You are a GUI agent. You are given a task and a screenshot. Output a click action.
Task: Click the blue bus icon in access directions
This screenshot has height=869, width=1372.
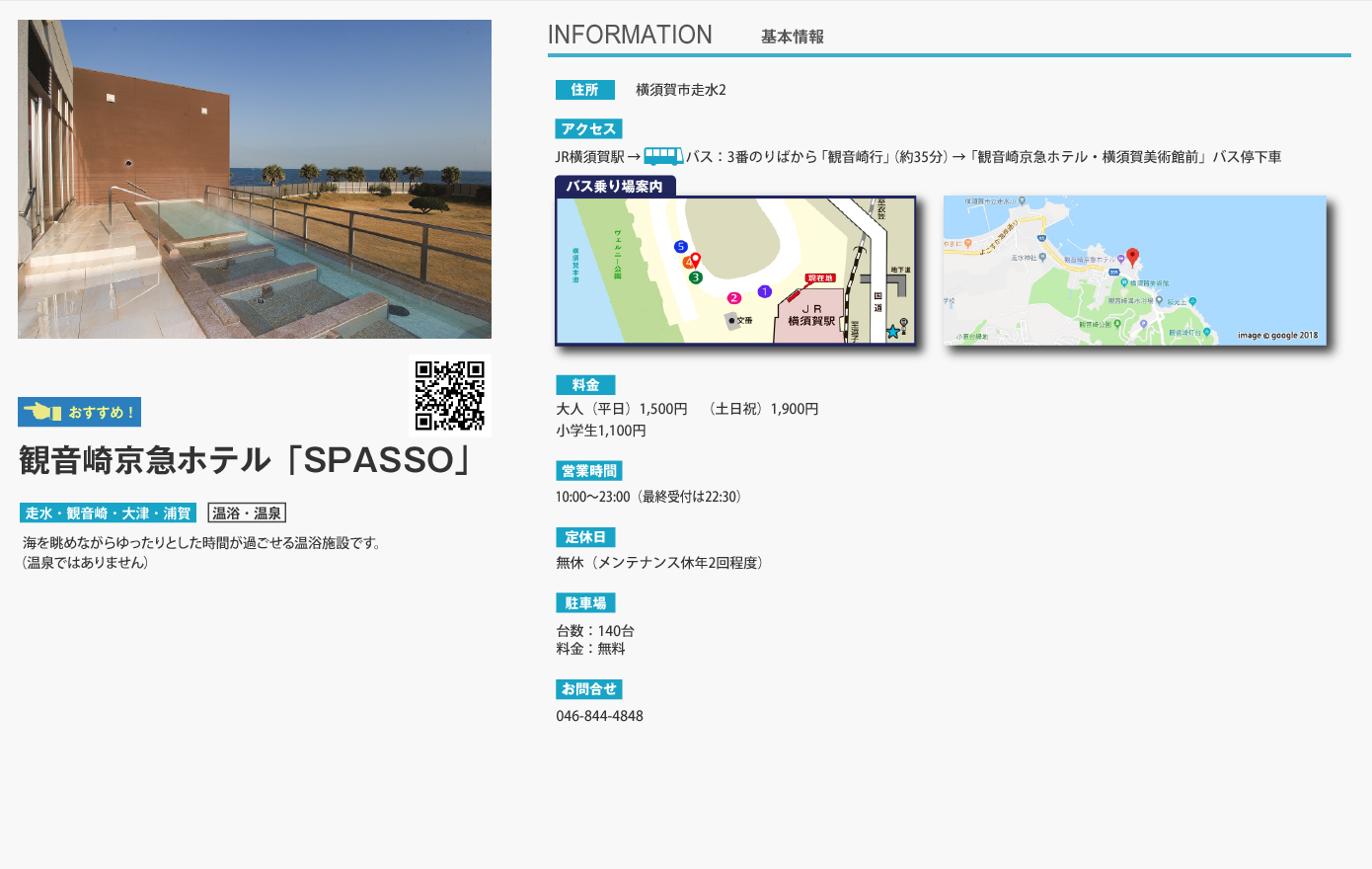(x=663, y=156)
